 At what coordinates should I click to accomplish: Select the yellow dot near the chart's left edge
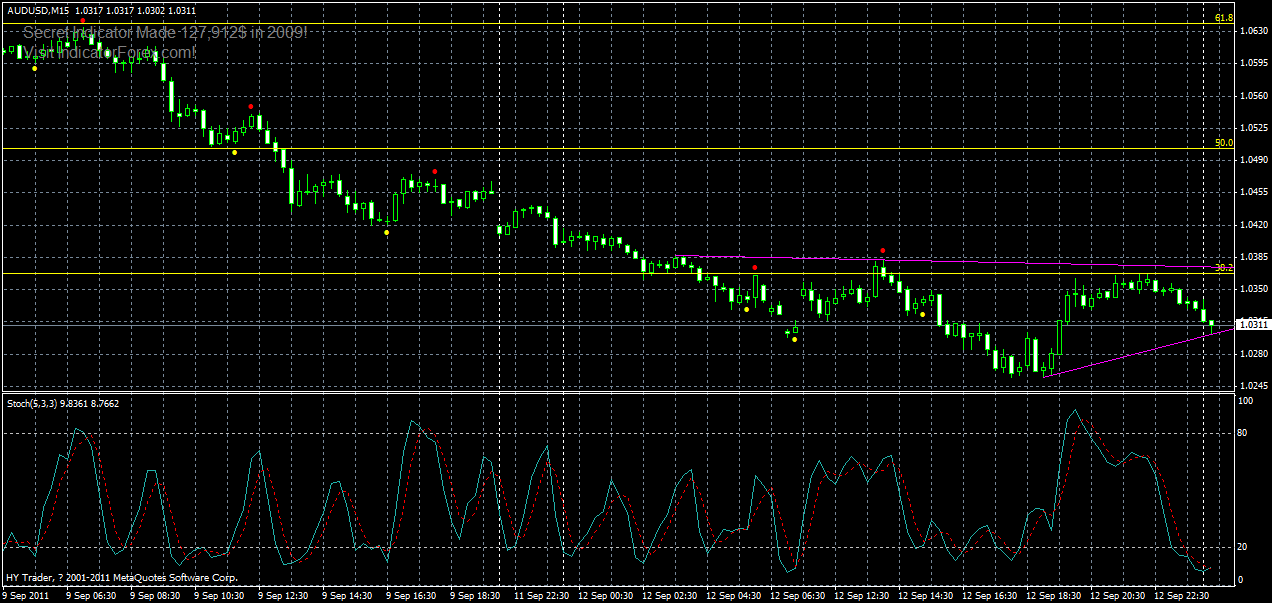[36, 70]
